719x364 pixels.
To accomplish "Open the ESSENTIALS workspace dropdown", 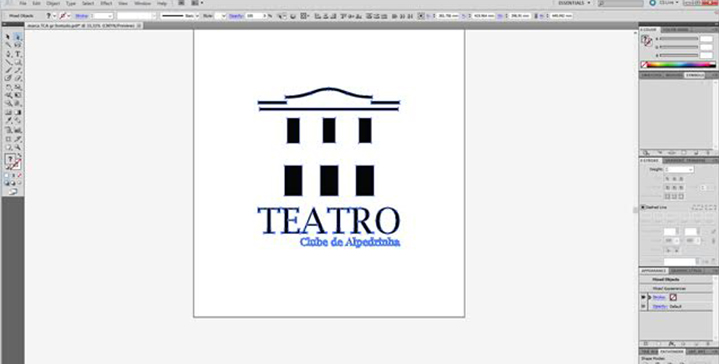I will tap(575, 3).
